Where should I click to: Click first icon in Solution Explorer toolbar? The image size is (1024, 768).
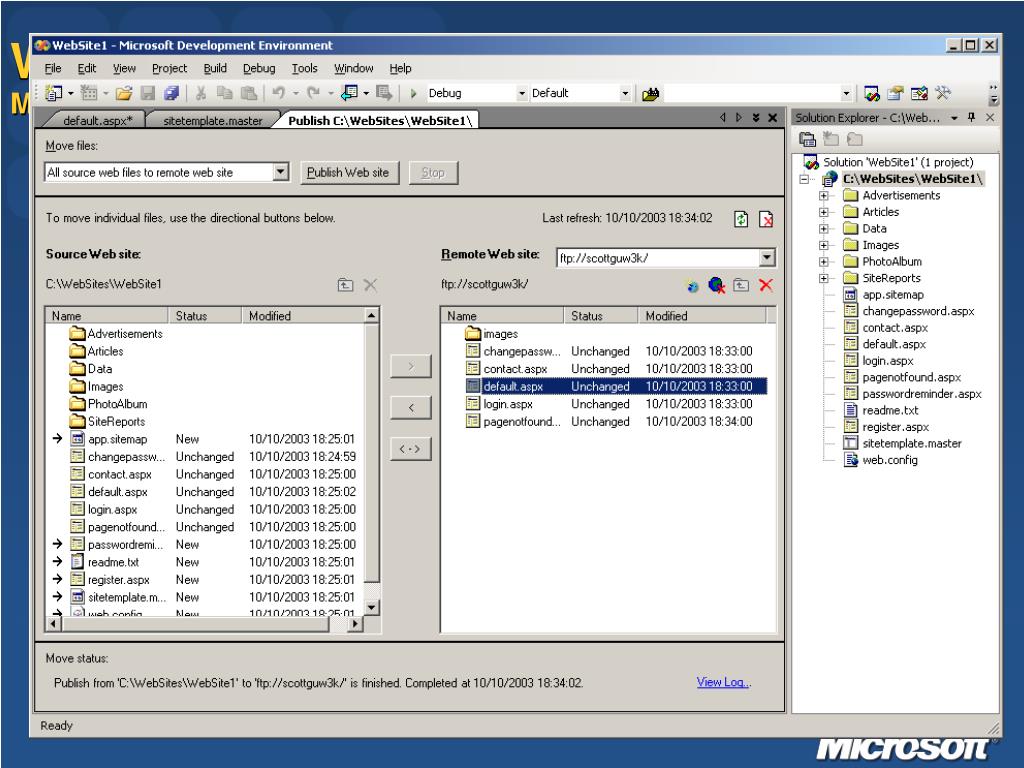[x=807, y=139]
